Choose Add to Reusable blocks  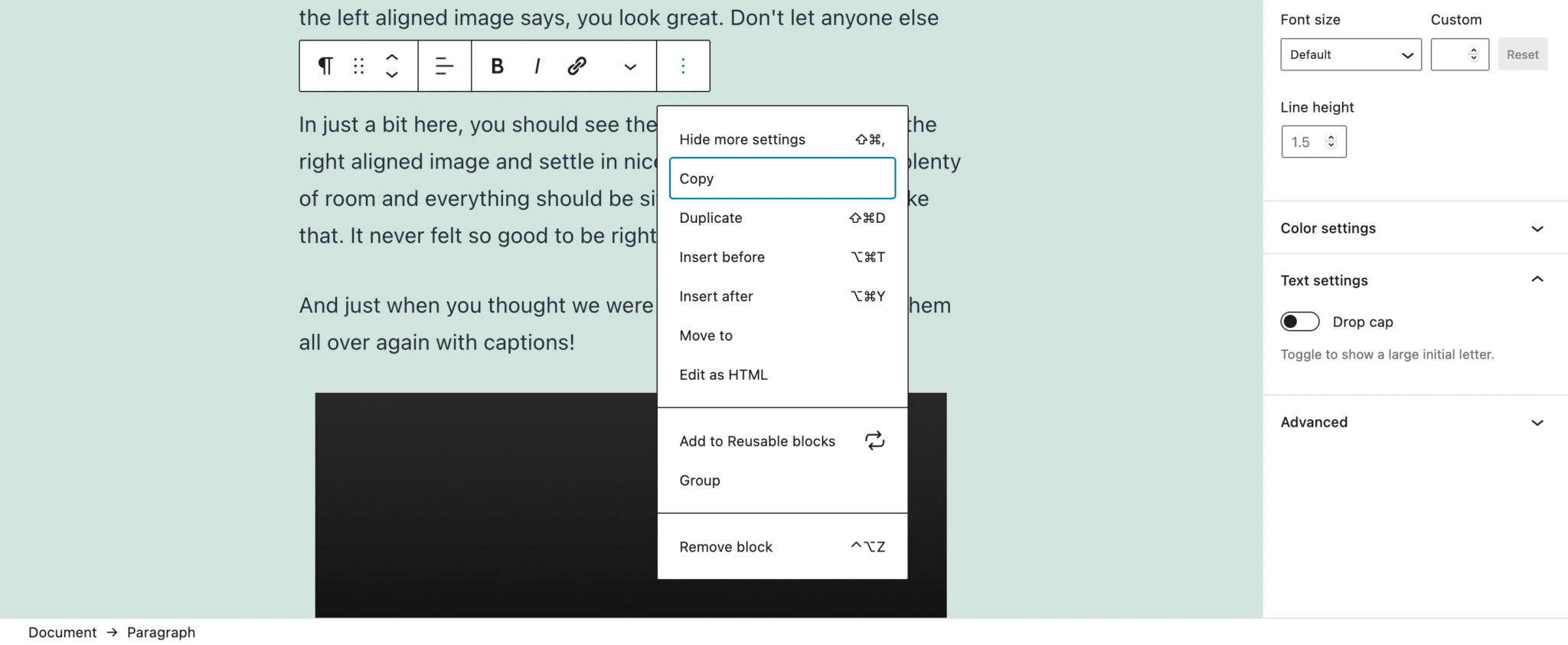pyautogui.click(x=782, y=441)
